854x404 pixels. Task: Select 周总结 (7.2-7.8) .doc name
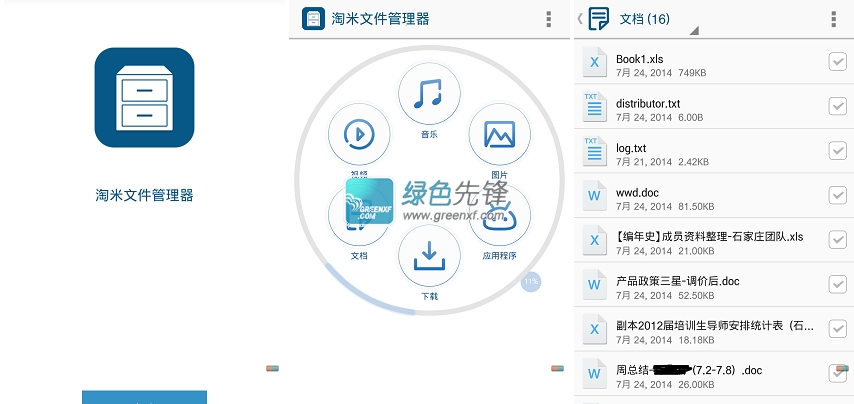click(x=689, y=371)
